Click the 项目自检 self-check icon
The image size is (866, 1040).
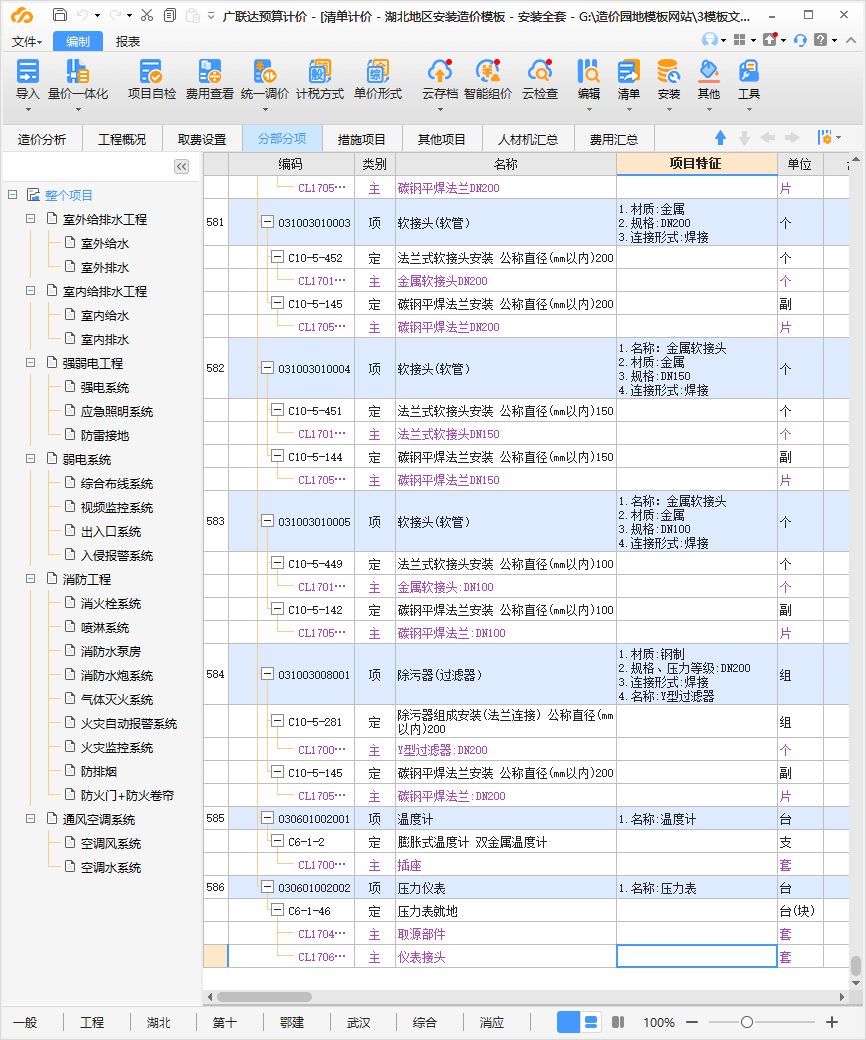tap(151, 72)
